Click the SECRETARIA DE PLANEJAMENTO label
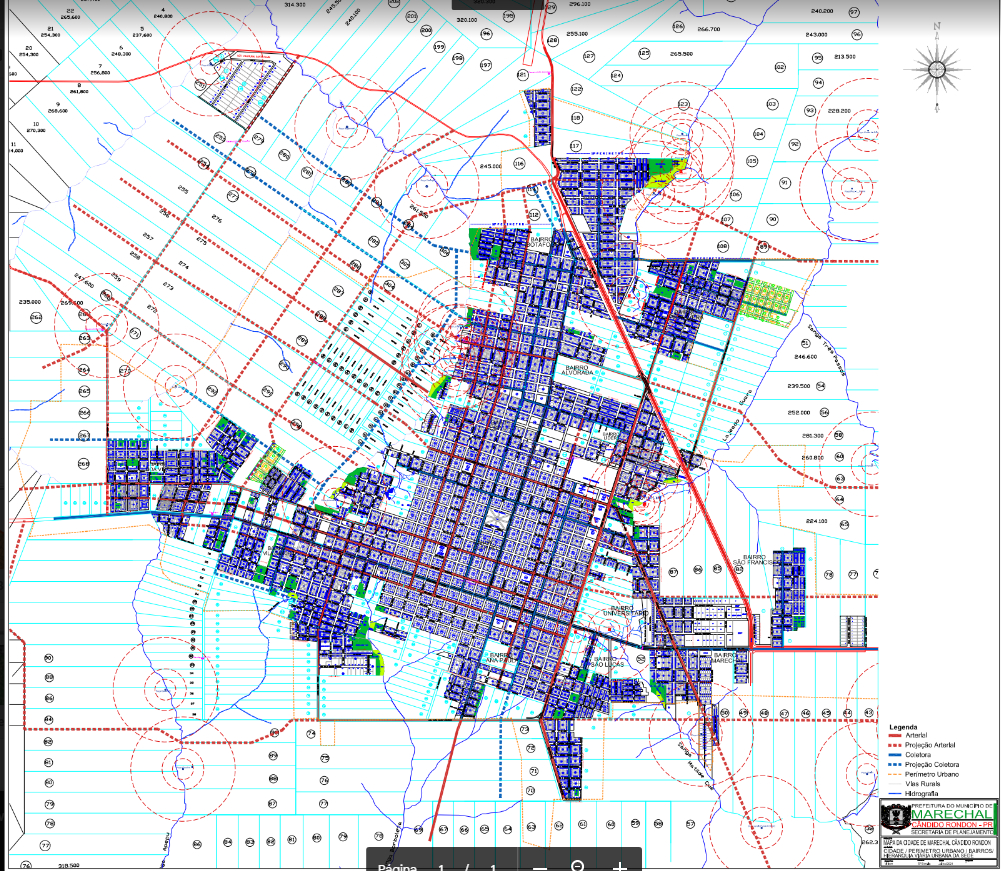 click(950, 832)
